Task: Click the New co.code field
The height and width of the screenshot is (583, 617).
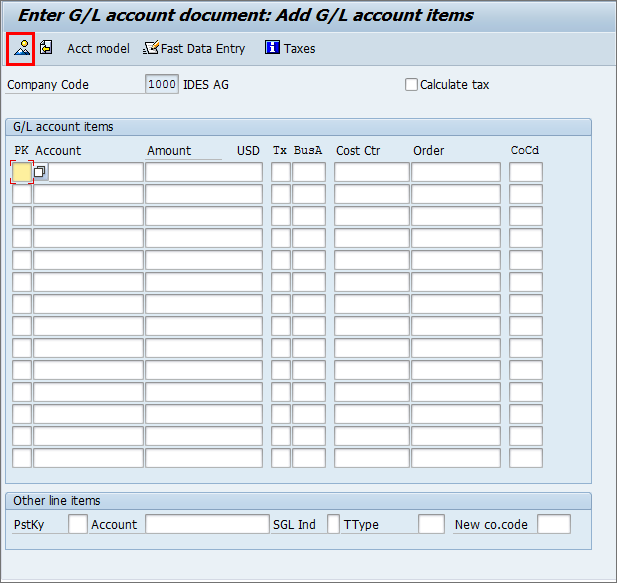Action: coord(554,524)
